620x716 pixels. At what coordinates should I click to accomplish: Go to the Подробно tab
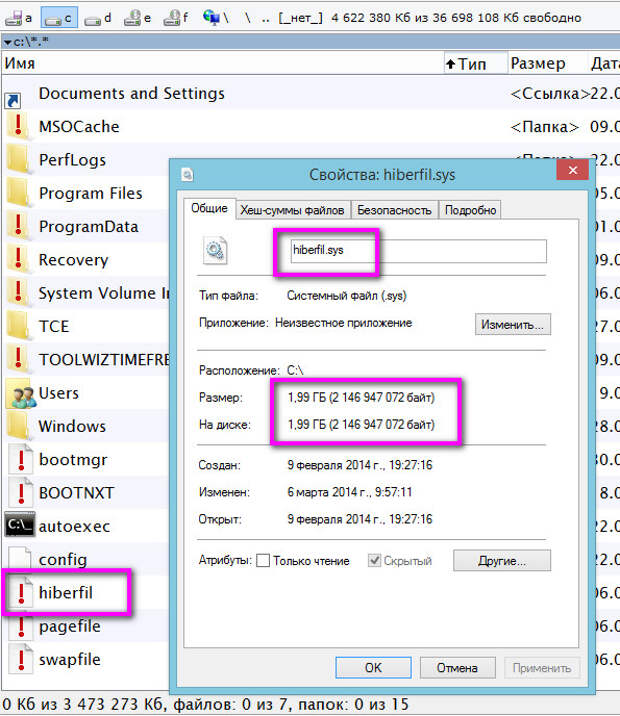pyautogui.click(x=470, y=210)
